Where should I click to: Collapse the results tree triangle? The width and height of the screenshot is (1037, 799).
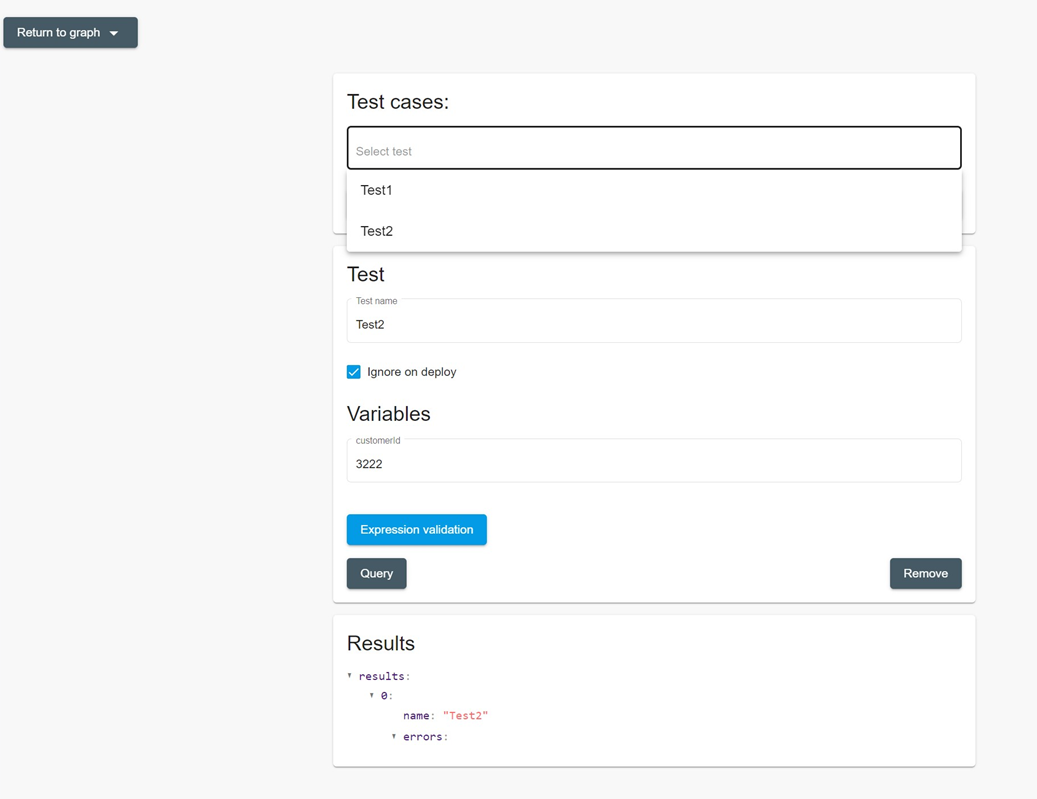(350, 676)
